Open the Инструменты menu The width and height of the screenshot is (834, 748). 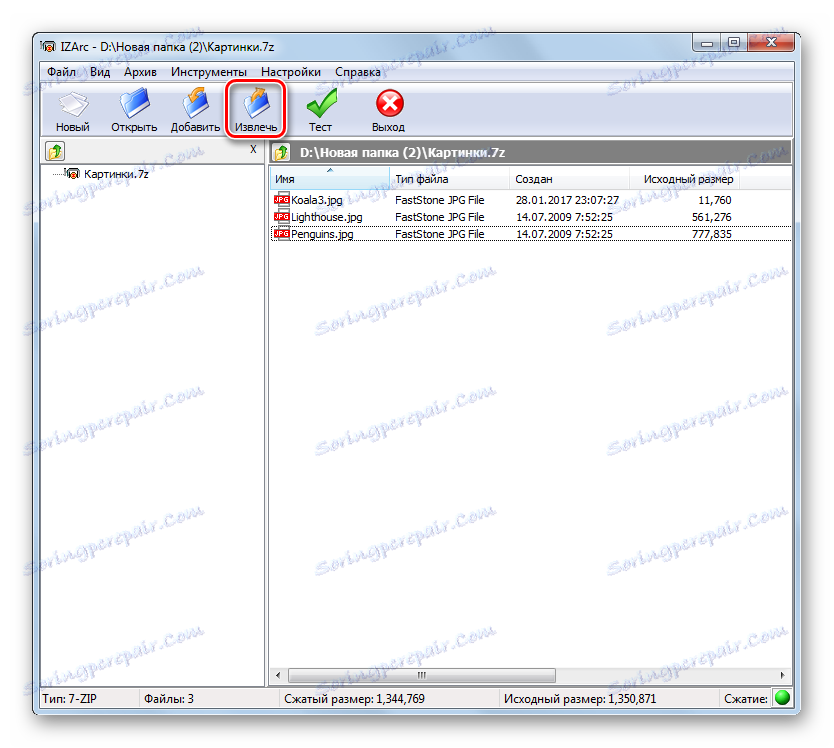[x=208, y=72]
